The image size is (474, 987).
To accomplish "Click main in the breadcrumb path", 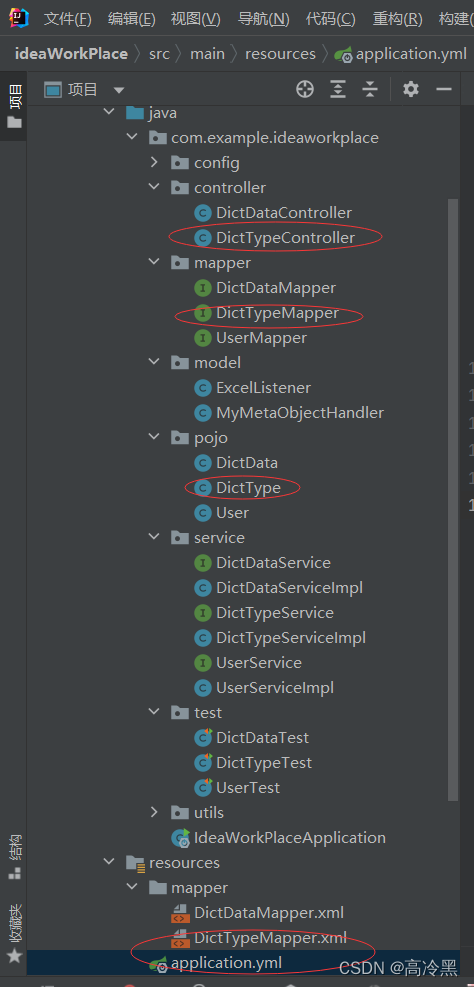I will [x=207, y=54].
